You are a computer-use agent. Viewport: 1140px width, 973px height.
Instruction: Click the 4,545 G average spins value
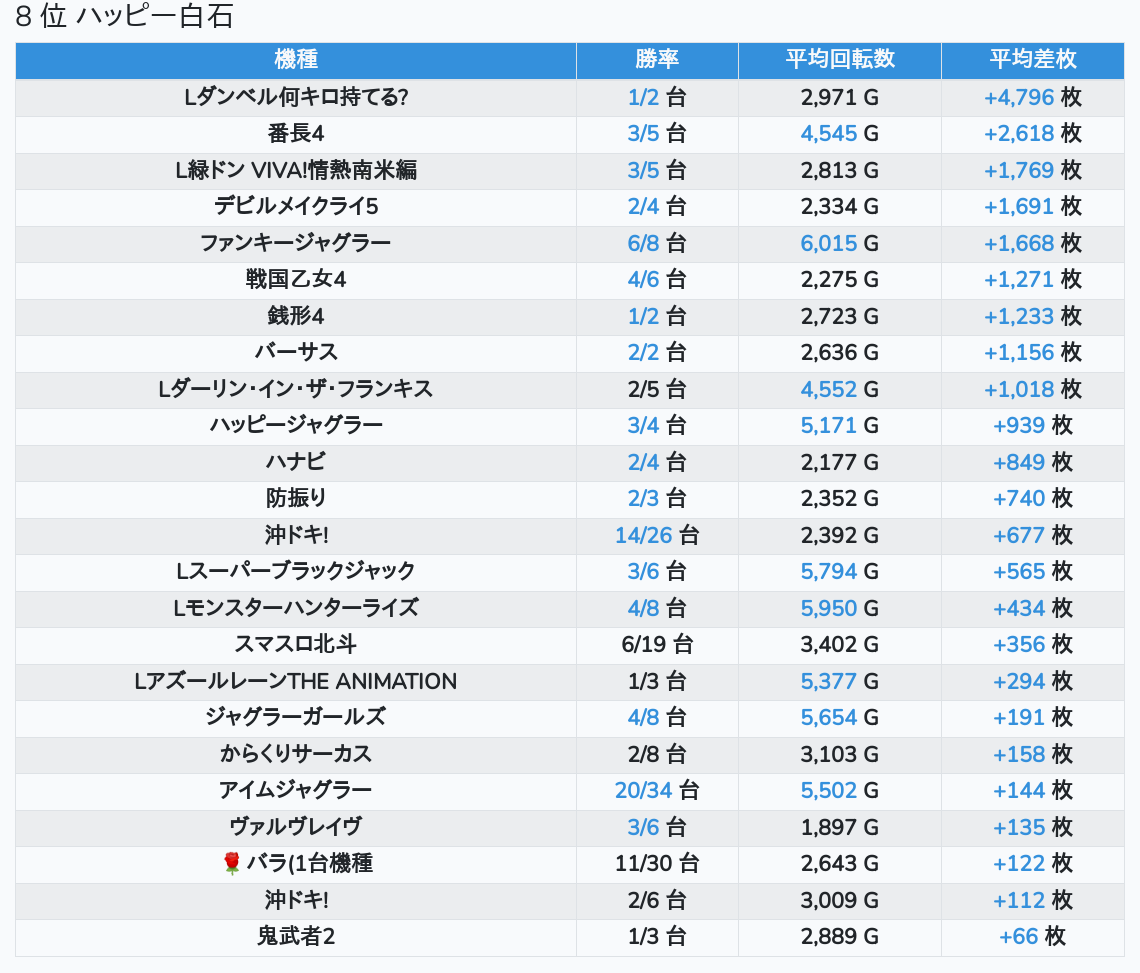pyautogui.click(x=840, y=134)
